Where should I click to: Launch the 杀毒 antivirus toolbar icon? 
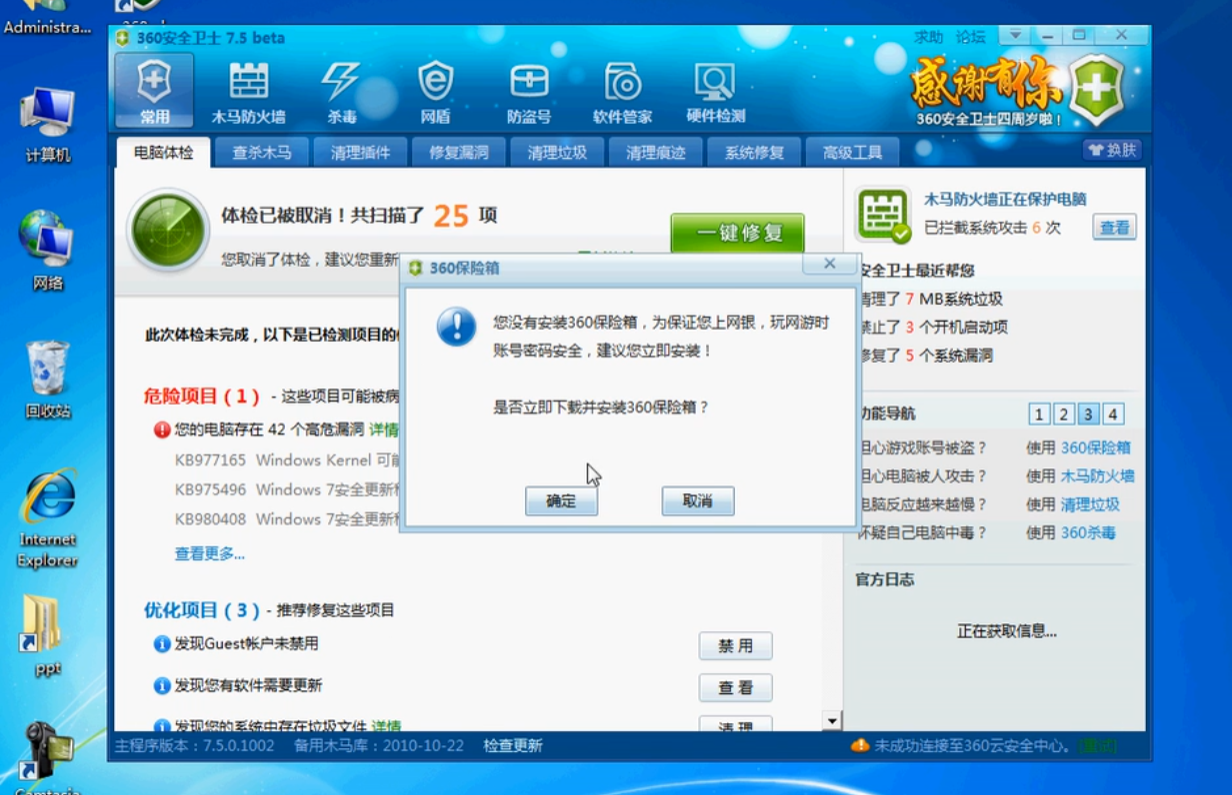coord(341,91)
